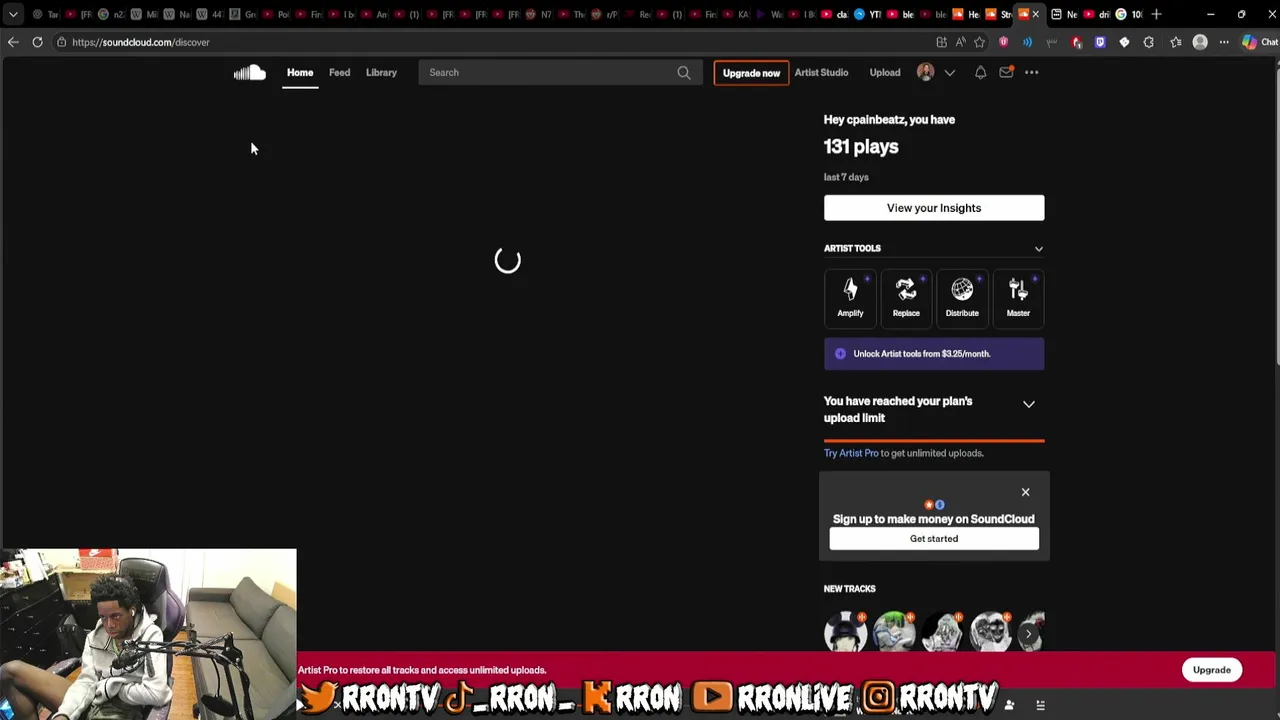Click the SoundCloud cloud logo
This screenshot has width=1280, height=720.
coord(249,72)
